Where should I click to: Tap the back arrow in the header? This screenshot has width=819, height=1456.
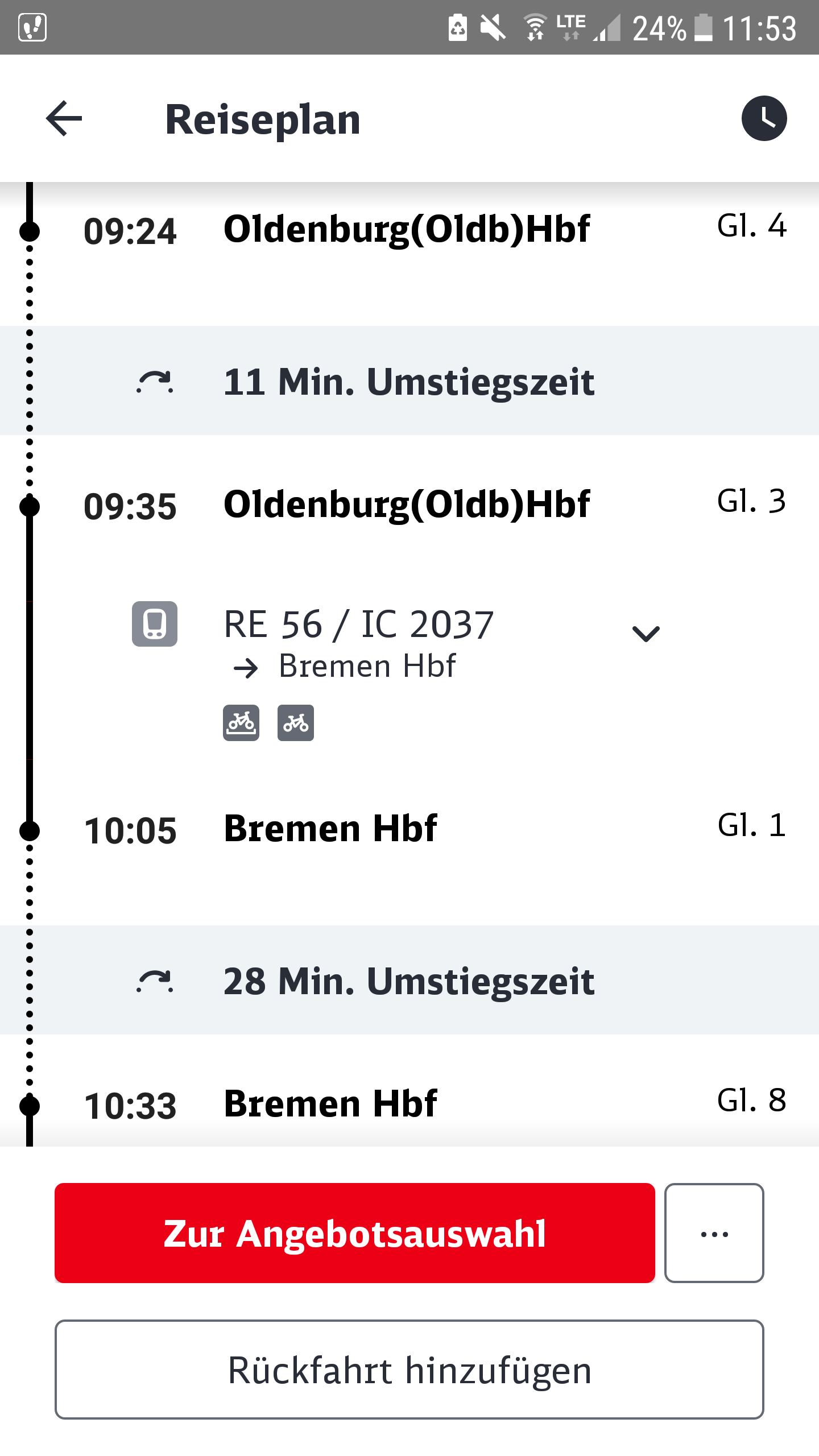pyautogui.click(x=64, y=119)
